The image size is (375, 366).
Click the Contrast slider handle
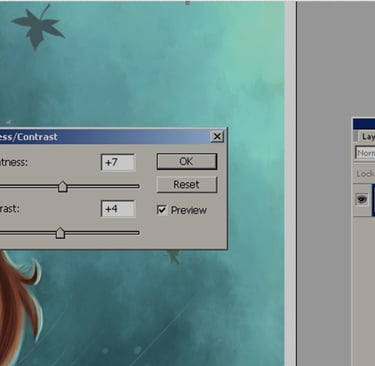click(x=60, y=233)
